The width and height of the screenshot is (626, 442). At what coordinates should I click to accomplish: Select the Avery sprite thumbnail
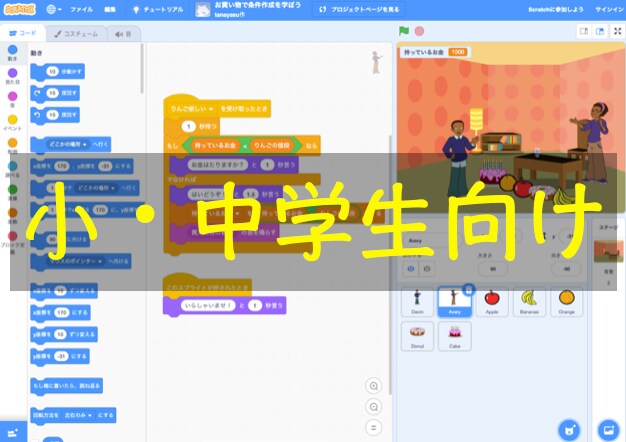pyautogui.click(x=454, y=302)
